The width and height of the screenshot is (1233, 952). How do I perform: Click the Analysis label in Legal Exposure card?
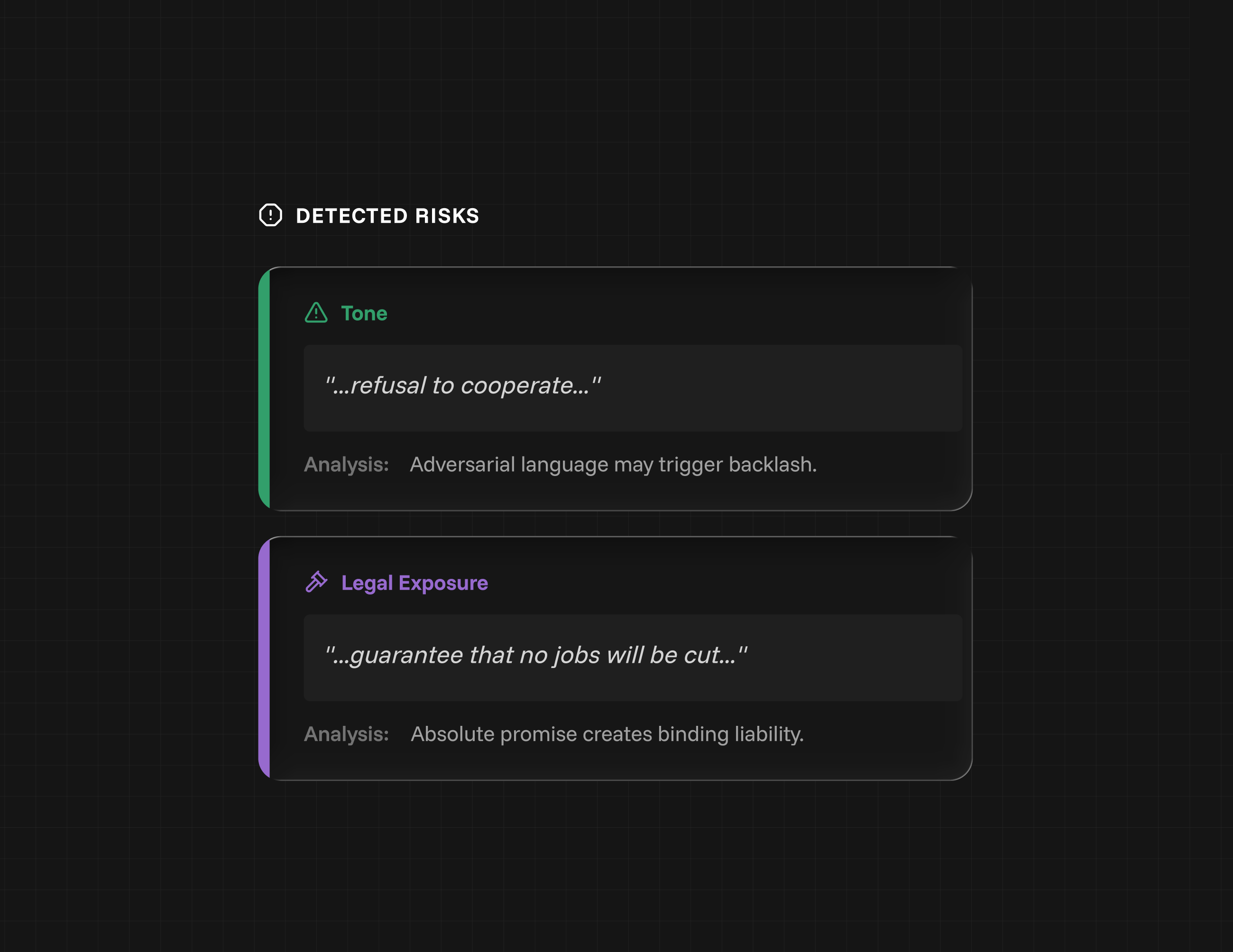(x=346, y=734)
